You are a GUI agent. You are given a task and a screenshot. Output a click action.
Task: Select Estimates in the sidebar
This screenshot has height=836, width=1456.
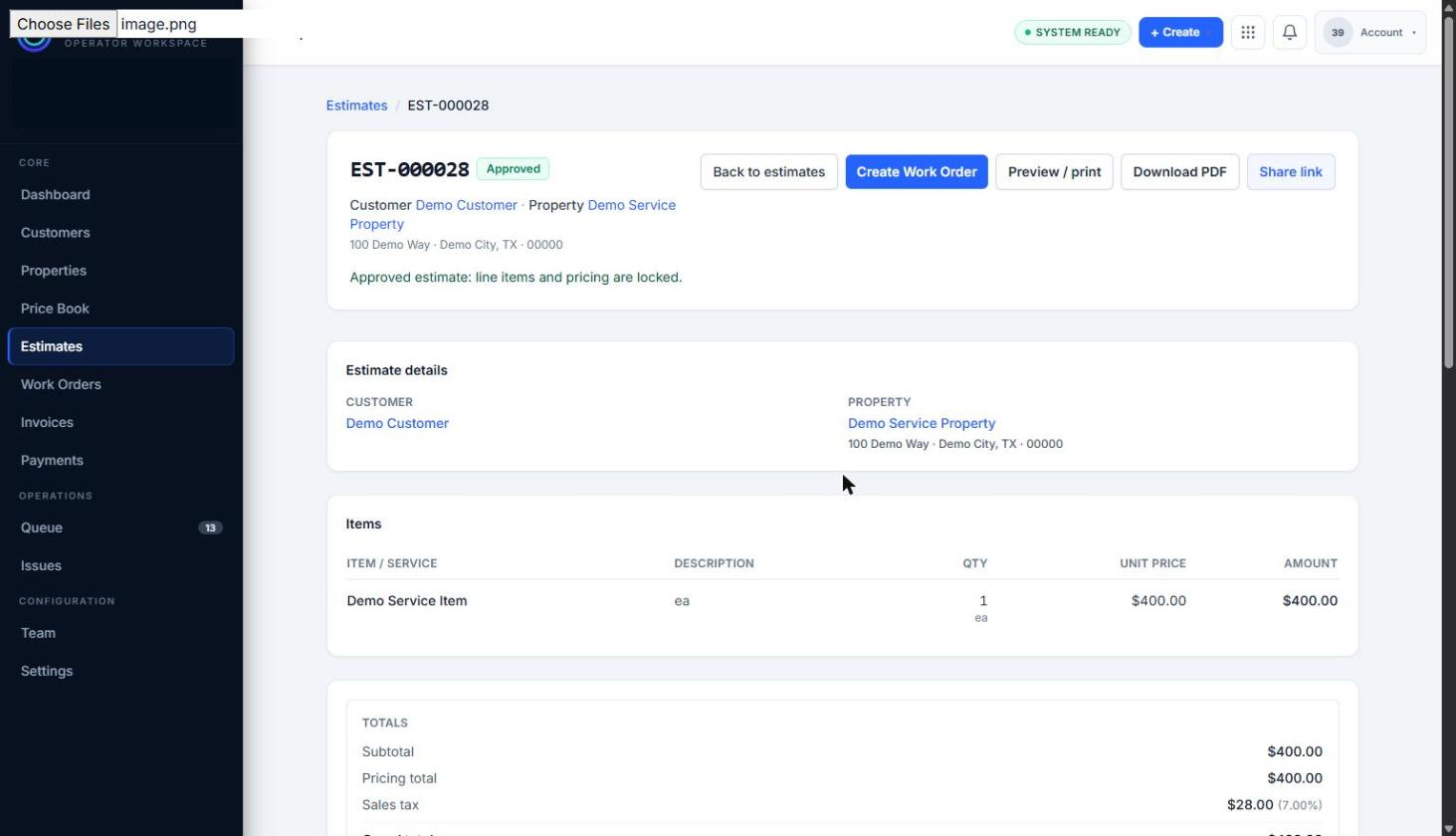[120, 346]
